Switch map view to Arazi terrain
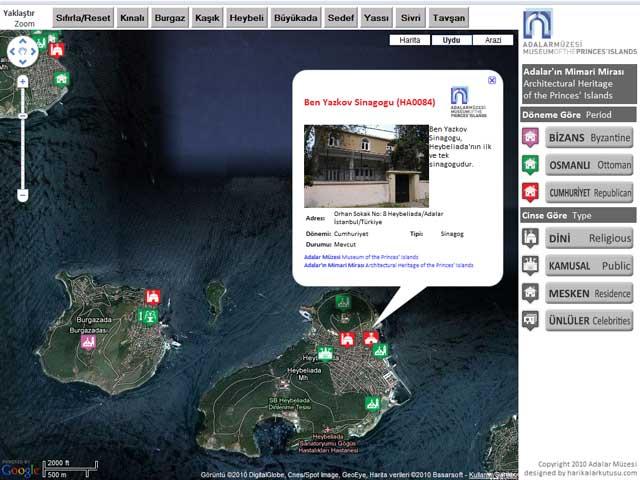Image resolution: width=640 pixels, height=480 pixels. pos(493,40)
